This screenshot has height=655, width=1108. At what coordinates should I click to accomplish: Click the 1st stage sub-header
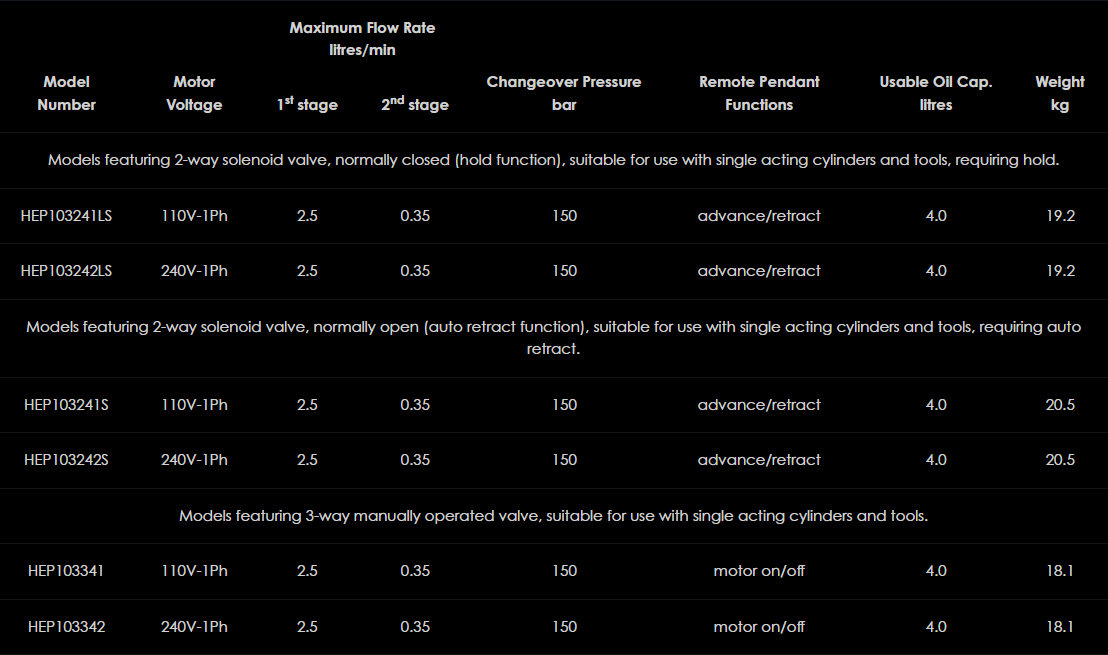(x=307, y=104)
